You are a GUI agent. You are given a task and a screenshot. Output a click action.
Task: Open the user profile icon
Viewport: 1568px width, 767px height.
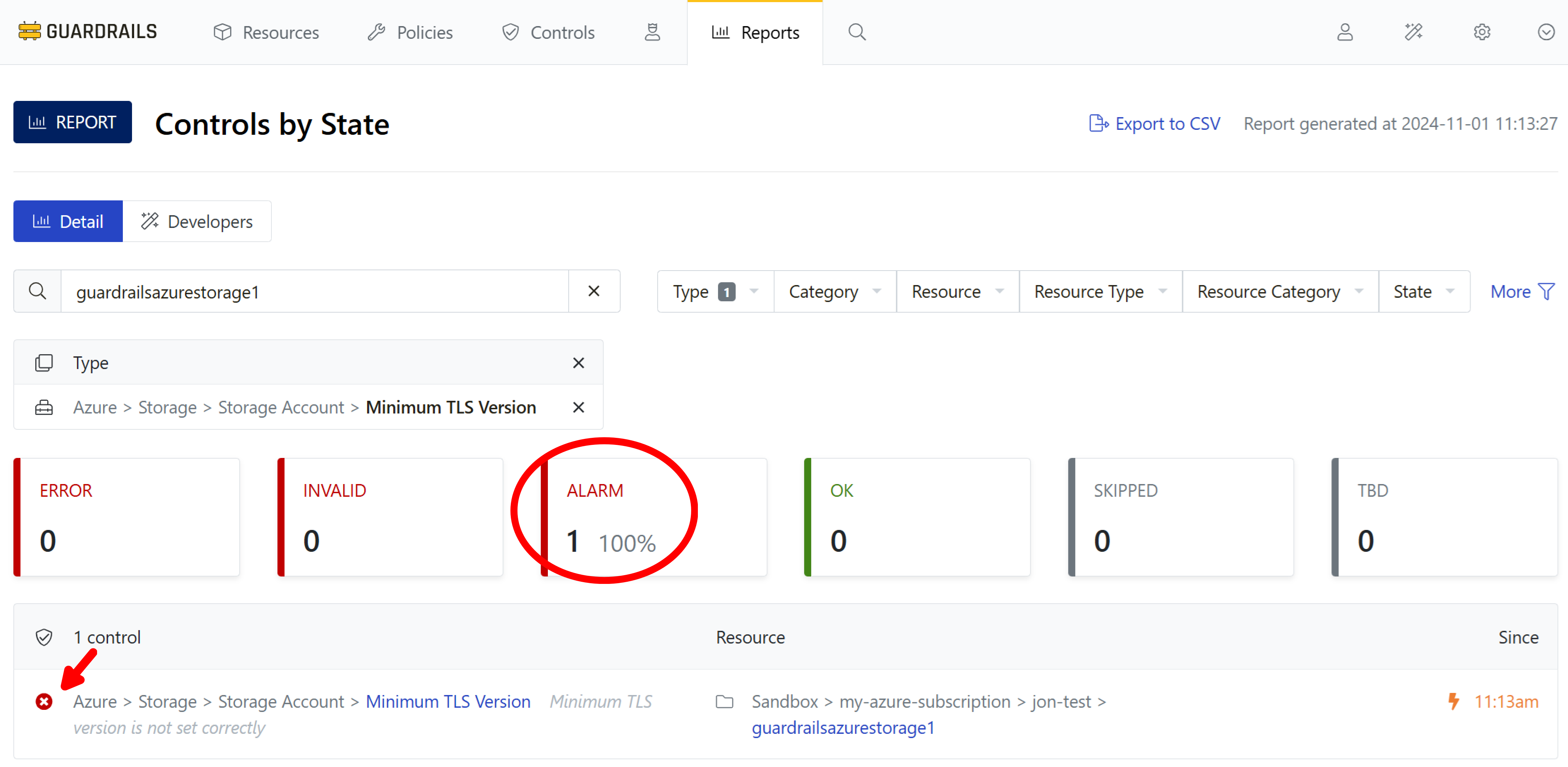tap(1345, 32)
